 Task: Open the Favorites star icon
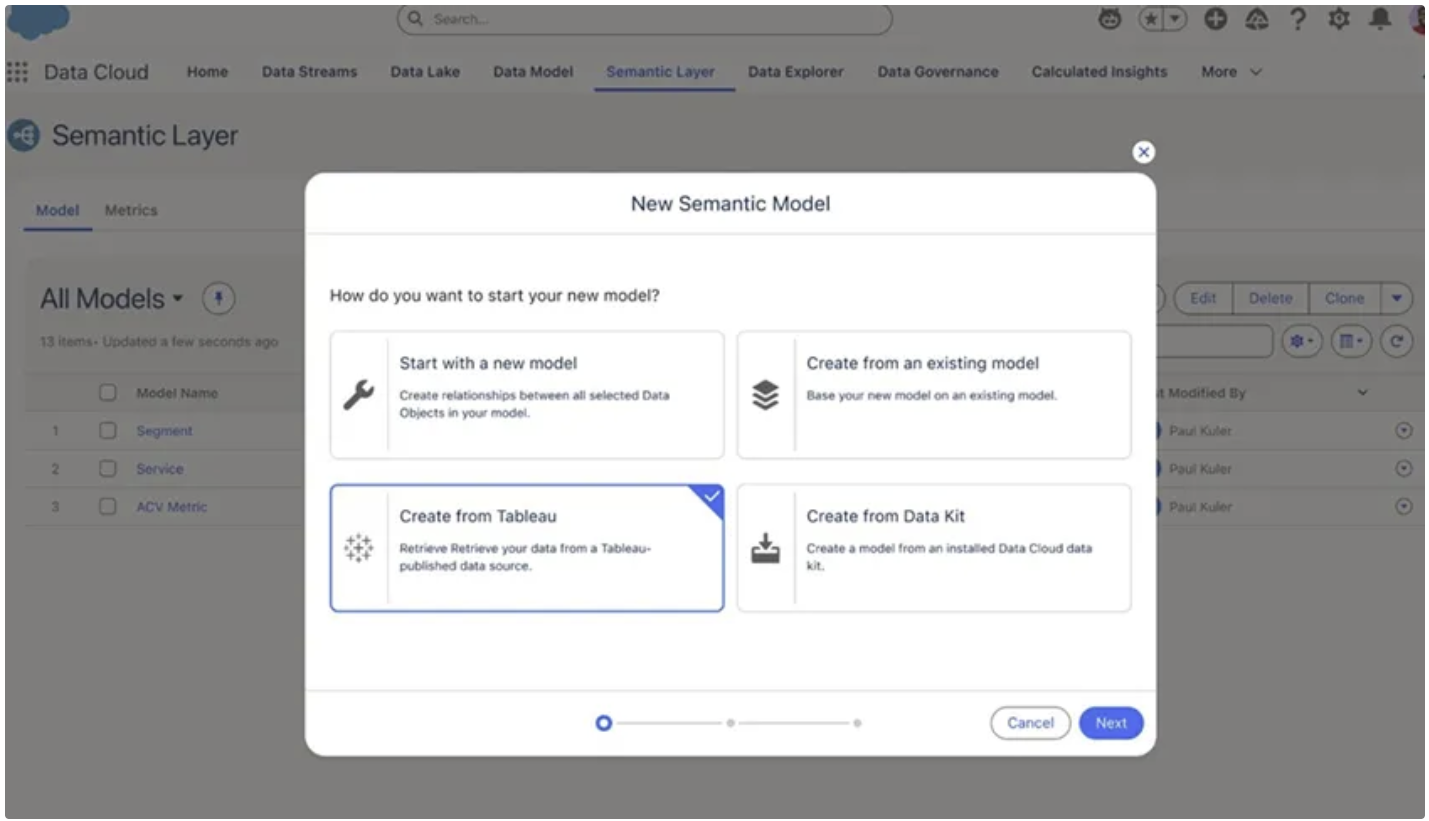pos(1151,19)
